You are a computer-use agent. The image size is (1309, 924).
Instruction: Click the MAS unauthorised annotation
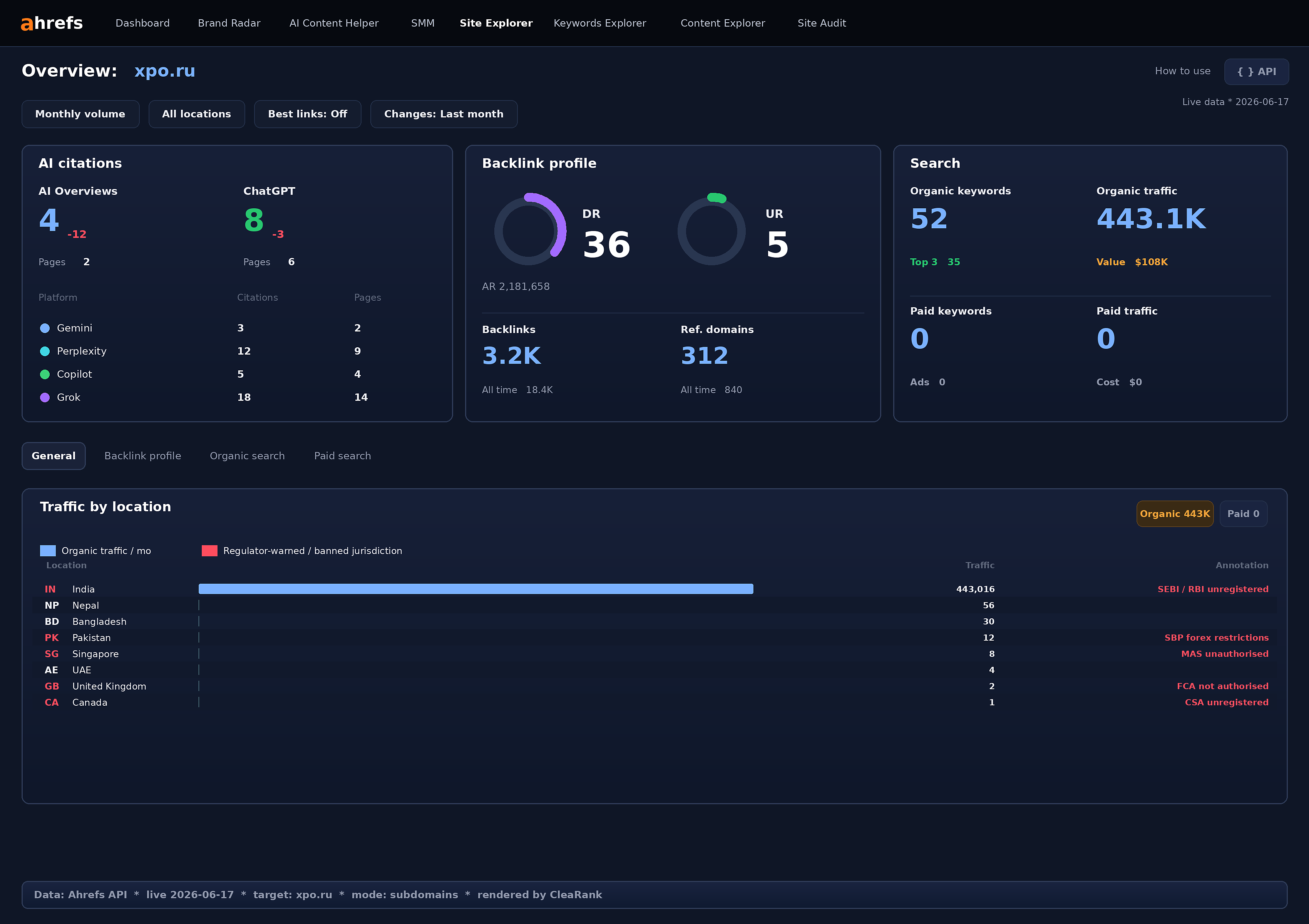click(x=1225, y=654)
